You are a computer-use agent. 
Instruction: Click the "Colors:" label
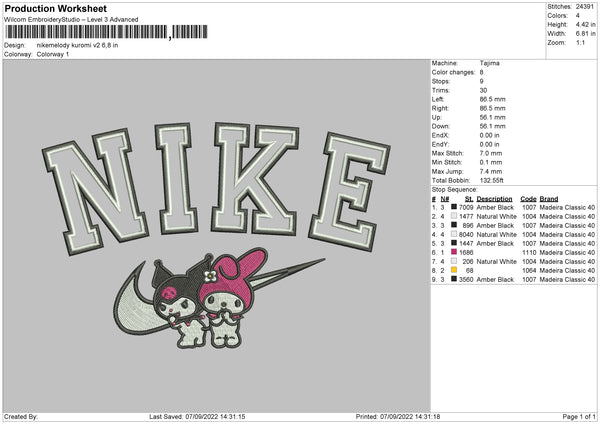pyautogui.click(x=557, y=16)
